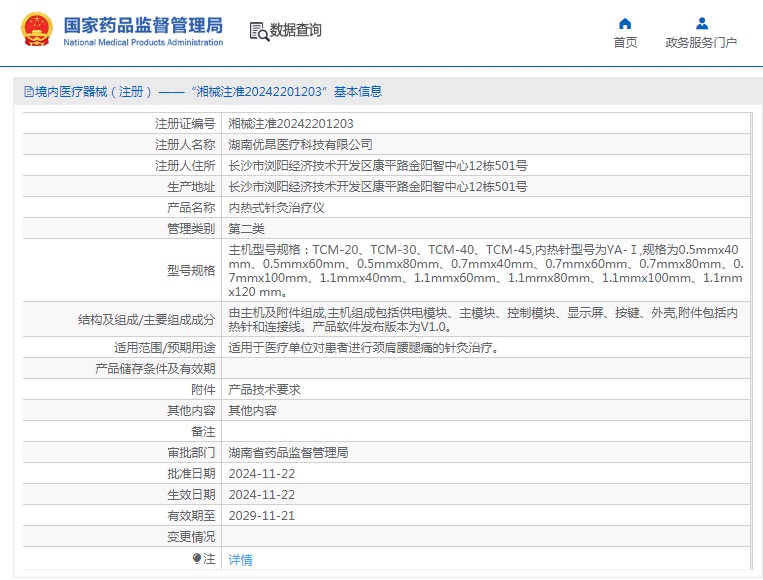This screenshot has height=580, width=763.
Task: Click the approving department 湖南省药品监督管理局
Action: pyautogui.click(x=288, y=453)
